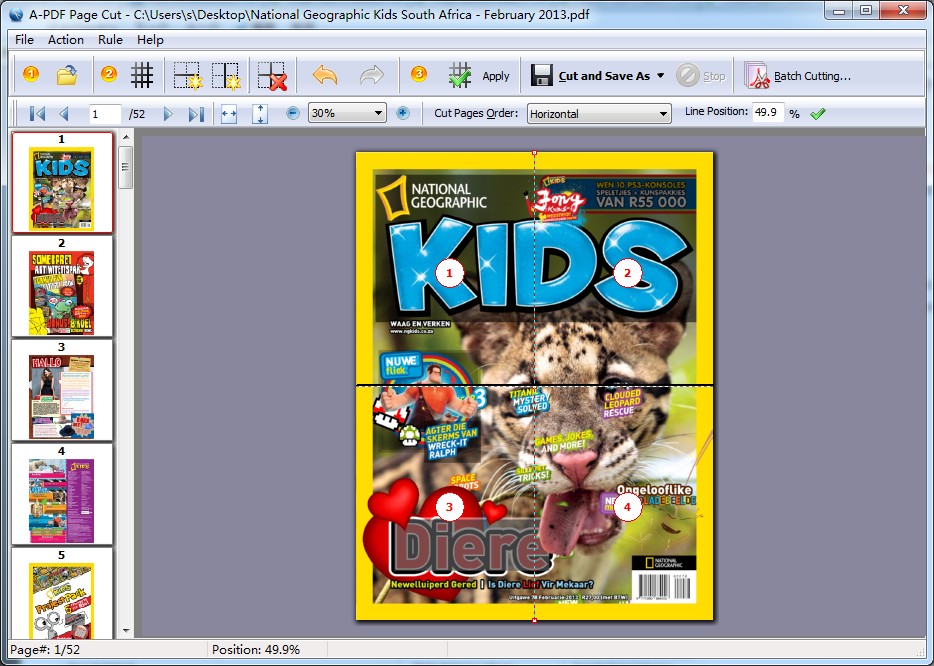Go to the next page
The image size is (934, 666).
(168, 113)
